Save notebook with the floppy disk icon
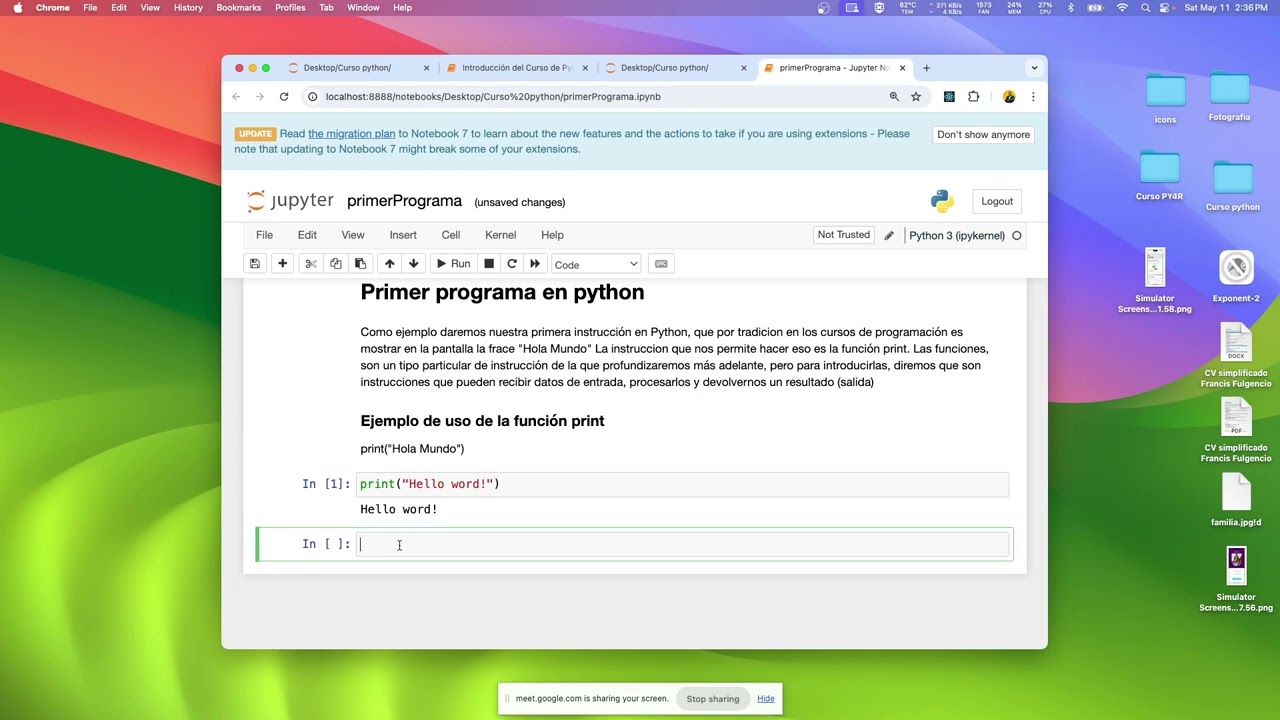Screen dimensions: 1280x720 [x=255, y=264]
